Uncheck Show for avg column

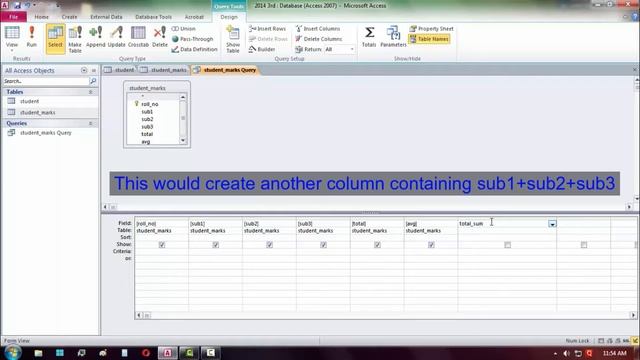pos(431,244)
